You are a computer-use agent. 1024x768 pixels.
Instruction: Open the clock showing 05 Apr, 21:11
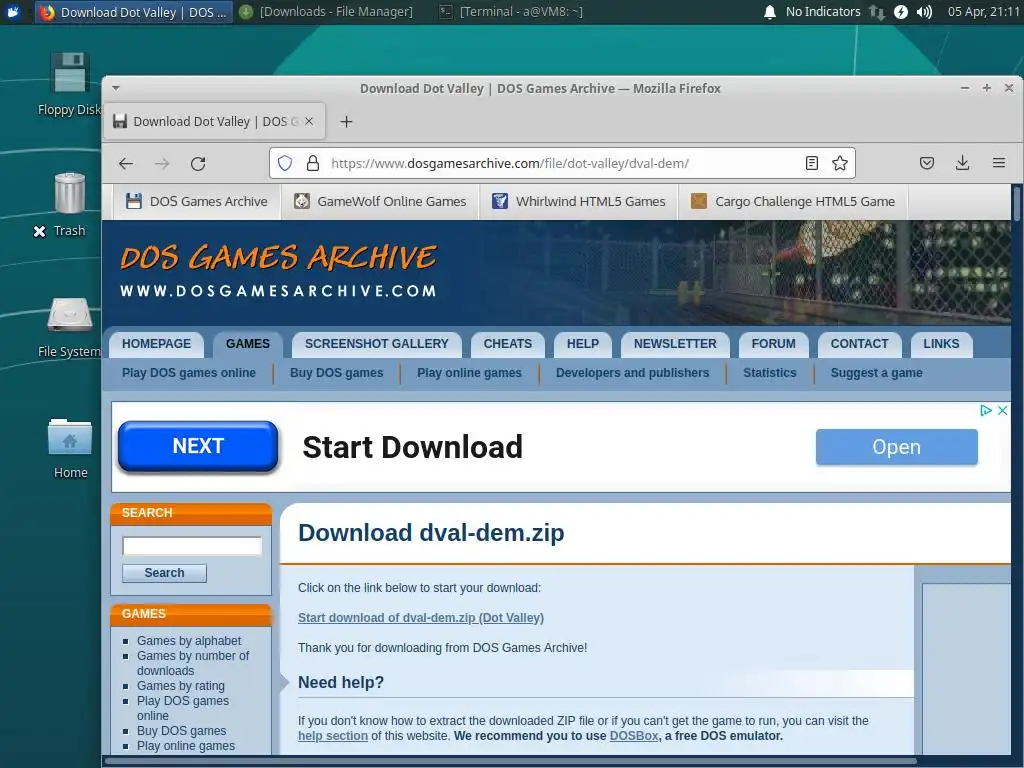[x=983, y=12]
